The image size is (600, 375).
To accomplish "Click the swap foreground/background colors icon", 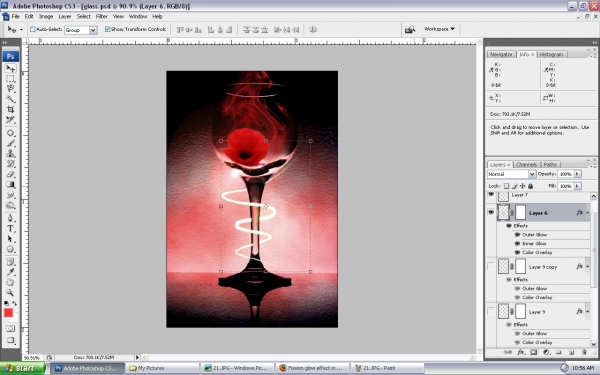I will click(x=15, y=303).
